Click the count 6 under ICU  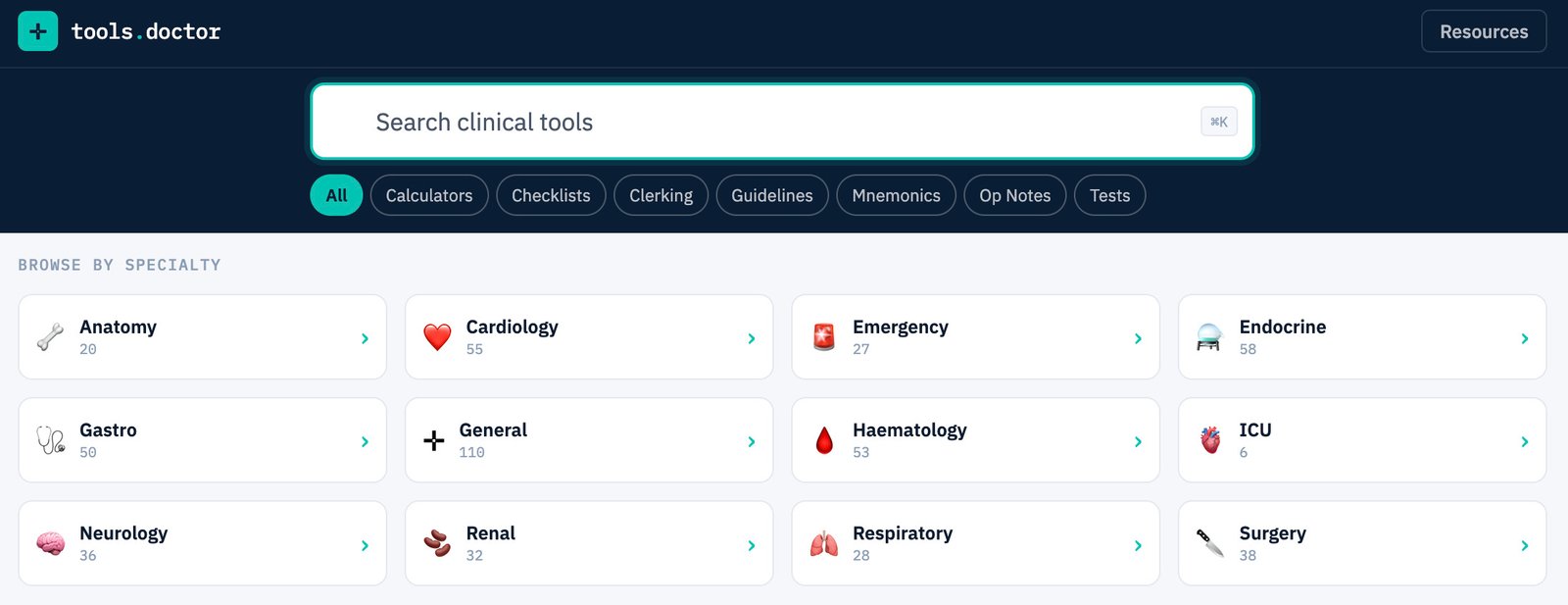point(1244,452)
